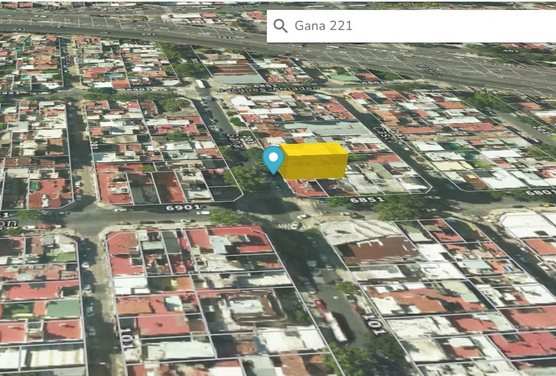Viewport: 556px width, 376px height.
Task: Select the yellow highlighted 3D building
Action: (313, 161)
